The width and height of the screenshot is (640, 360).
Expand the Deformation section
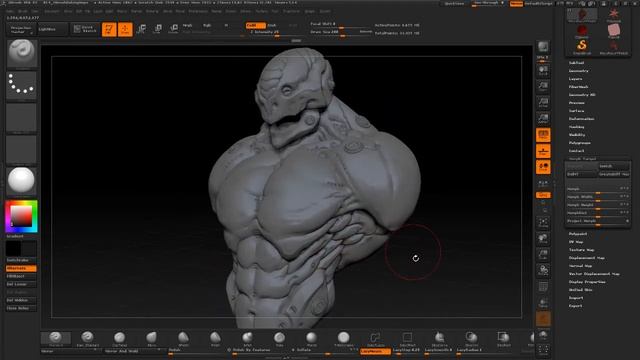581,119
